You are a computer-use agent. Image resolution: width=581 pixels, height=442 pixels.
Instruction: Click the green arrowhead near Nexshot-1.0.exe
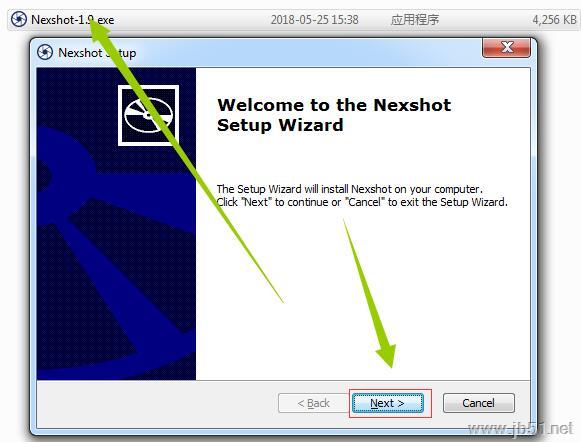[x=99, y=32]
